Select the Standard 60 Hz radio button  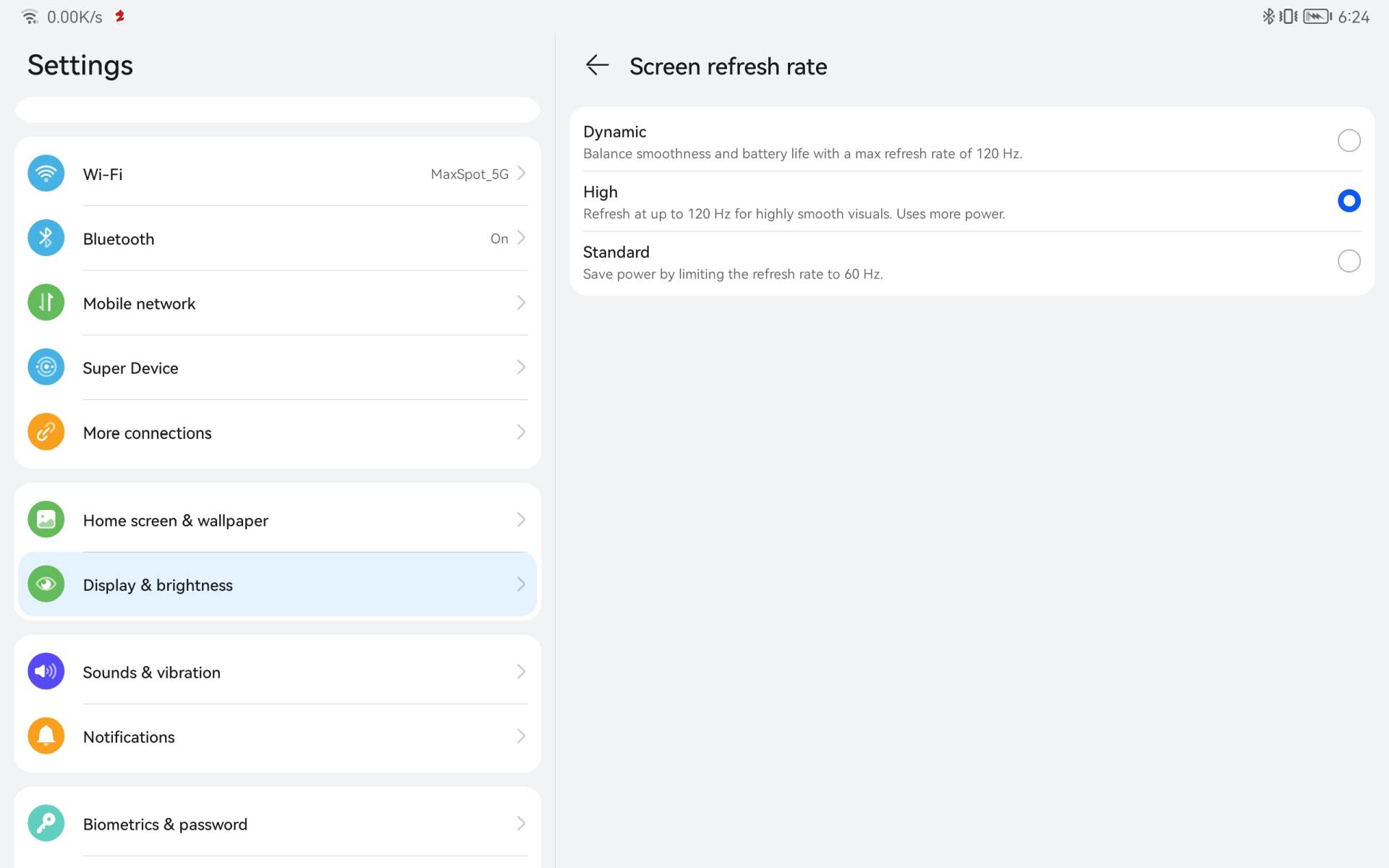coord(1348,260)
